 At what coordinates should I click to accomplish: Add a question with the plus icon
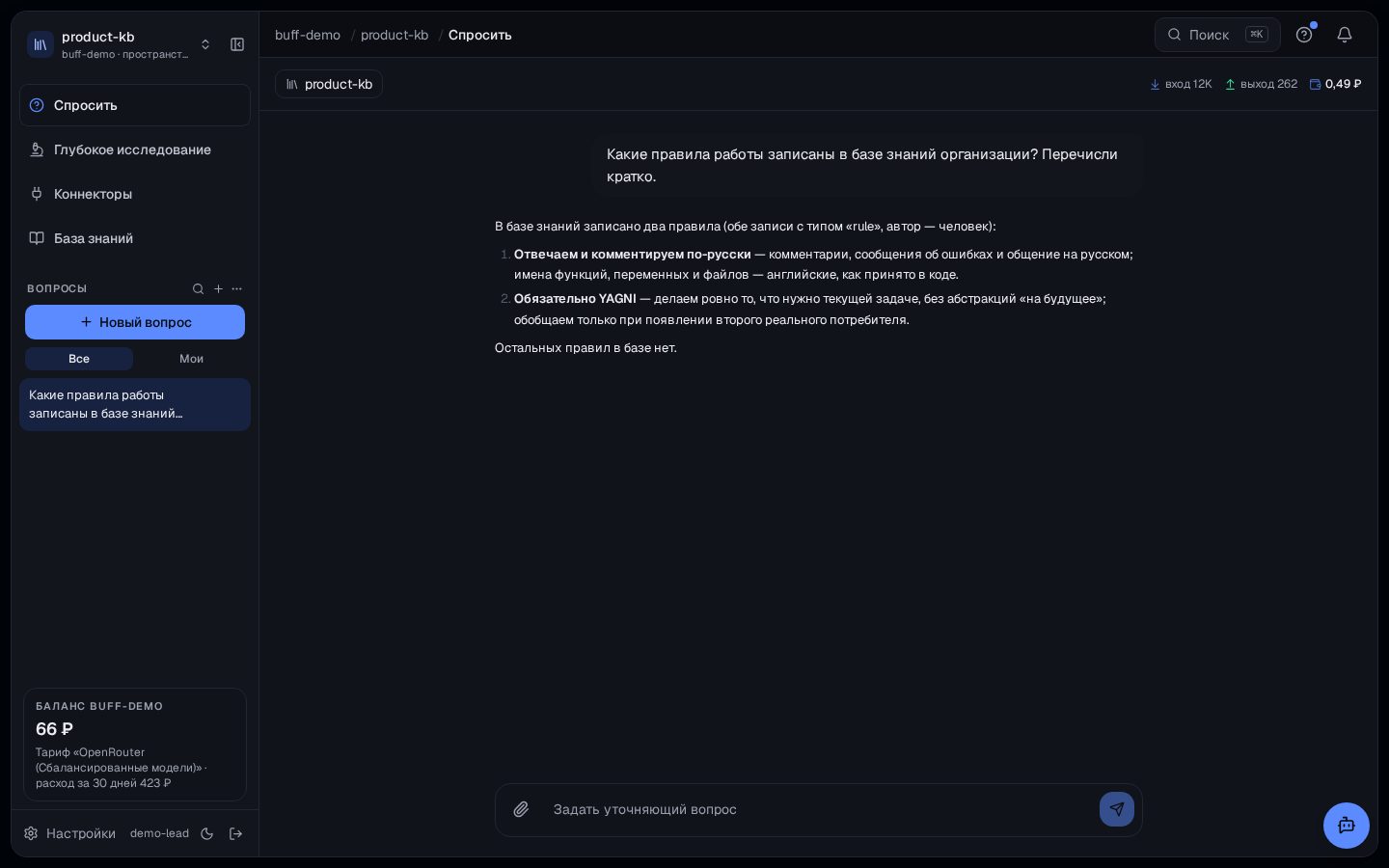(218, 288)
